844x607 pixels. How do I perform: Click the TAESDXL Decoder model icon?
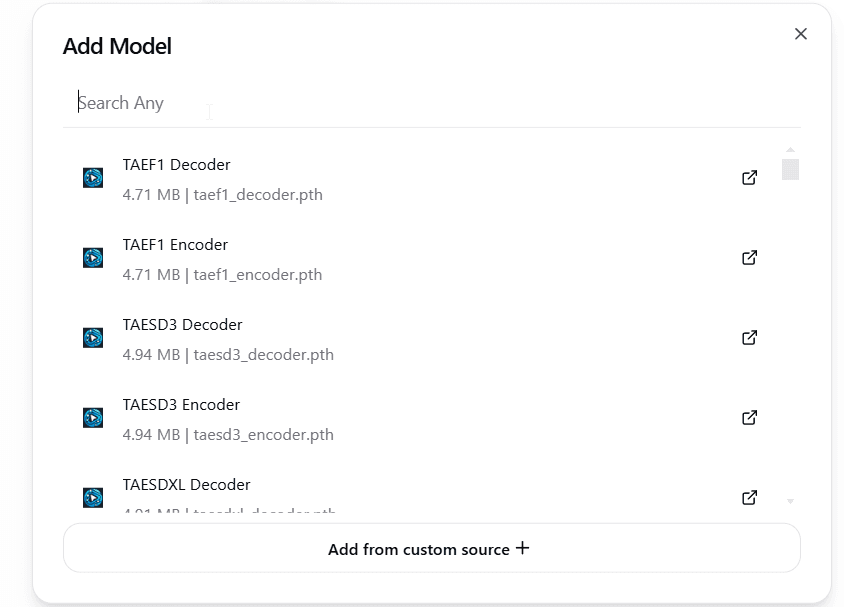93,497
